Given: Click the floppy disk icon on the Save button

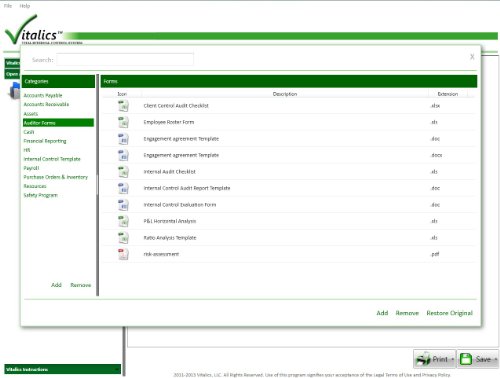Looking at the screenshot, I should (466, 359).
